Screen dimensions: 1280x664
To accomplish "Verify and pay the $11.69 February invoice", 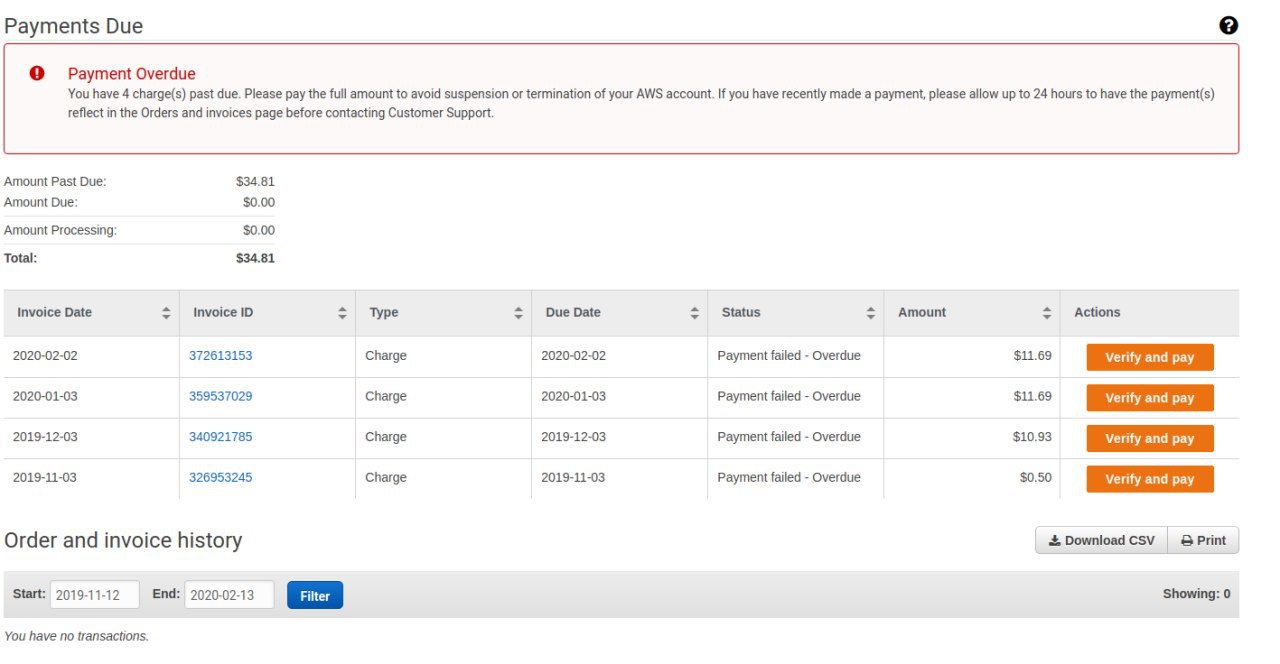I will pyautogui.click(x=1149, y=358).
